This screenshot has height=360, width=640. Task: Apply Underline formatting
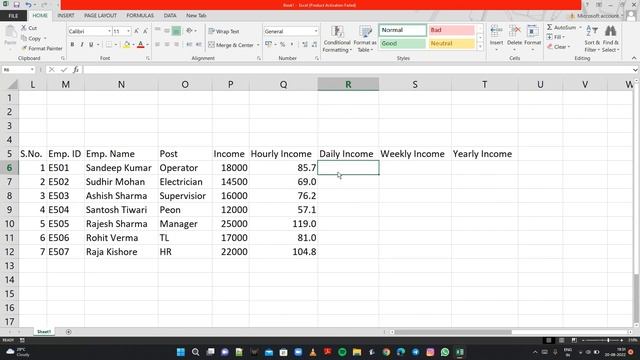(91, 44)
